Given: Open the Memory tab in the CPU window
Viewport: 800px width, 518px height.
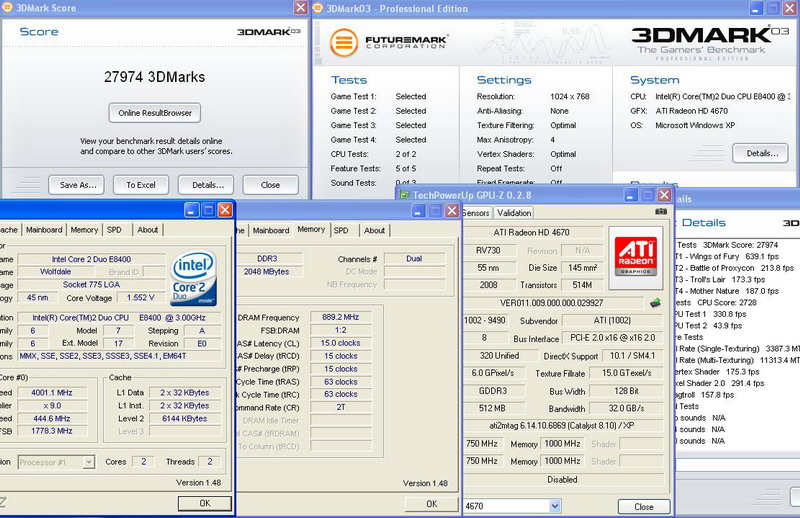Looking at the screenshot, I should click(84, 230).
